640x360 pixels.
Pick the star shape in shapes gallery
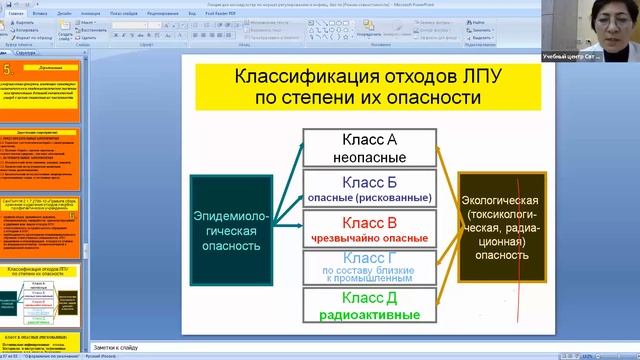click(x=346, y=37)
